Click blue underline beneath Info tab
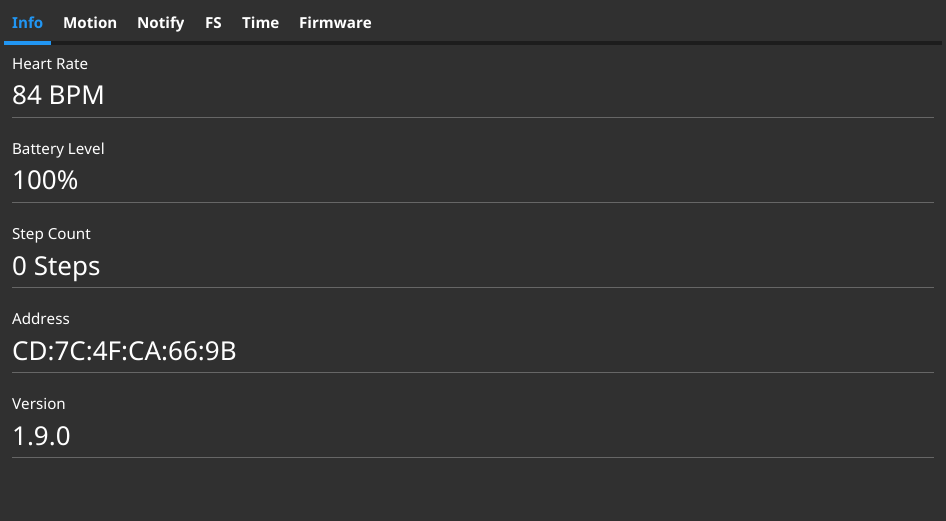 (x=27, y=42)
